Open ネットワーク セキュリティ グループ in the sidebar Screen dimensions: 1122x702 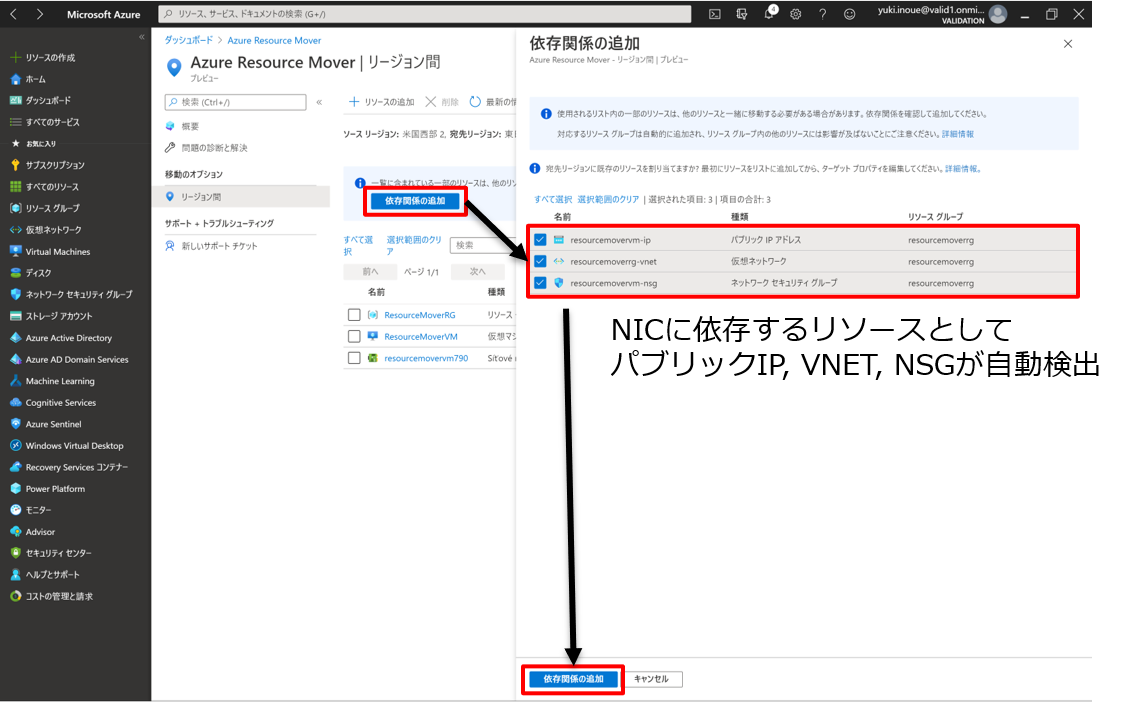(72, 295)
